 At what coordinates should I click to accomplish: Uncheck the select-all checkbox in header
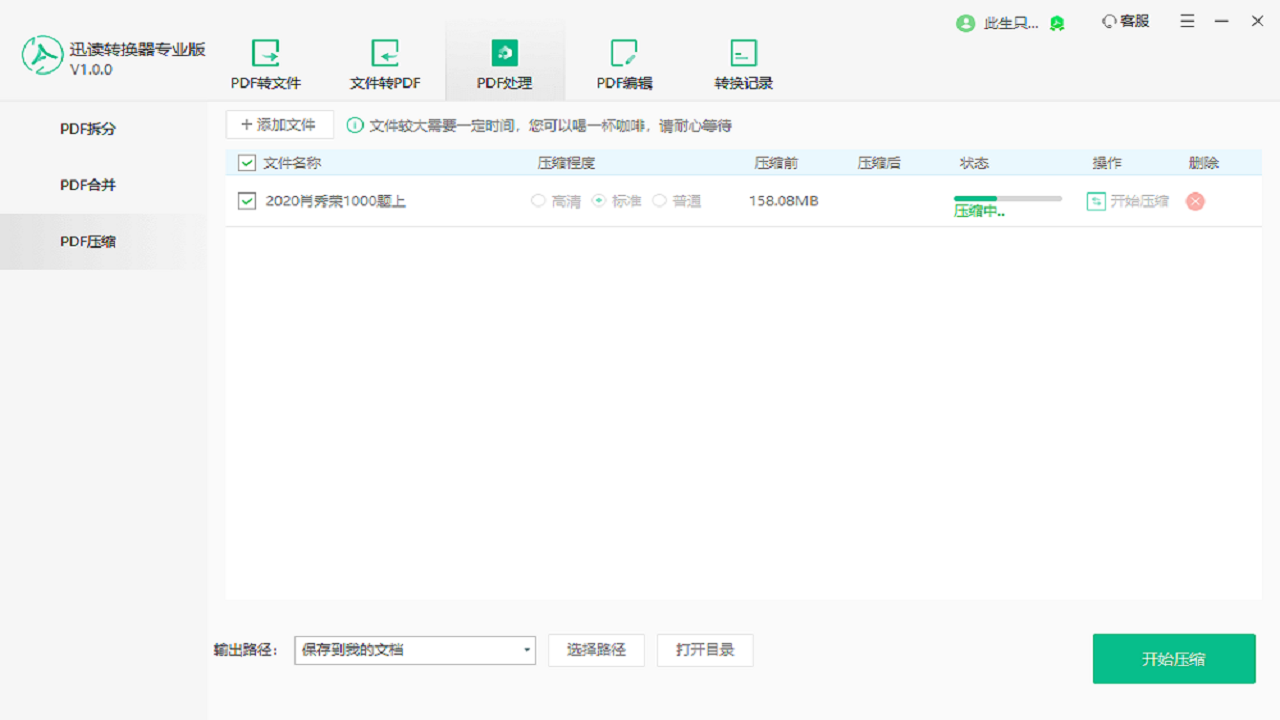(x=247, y=162)
